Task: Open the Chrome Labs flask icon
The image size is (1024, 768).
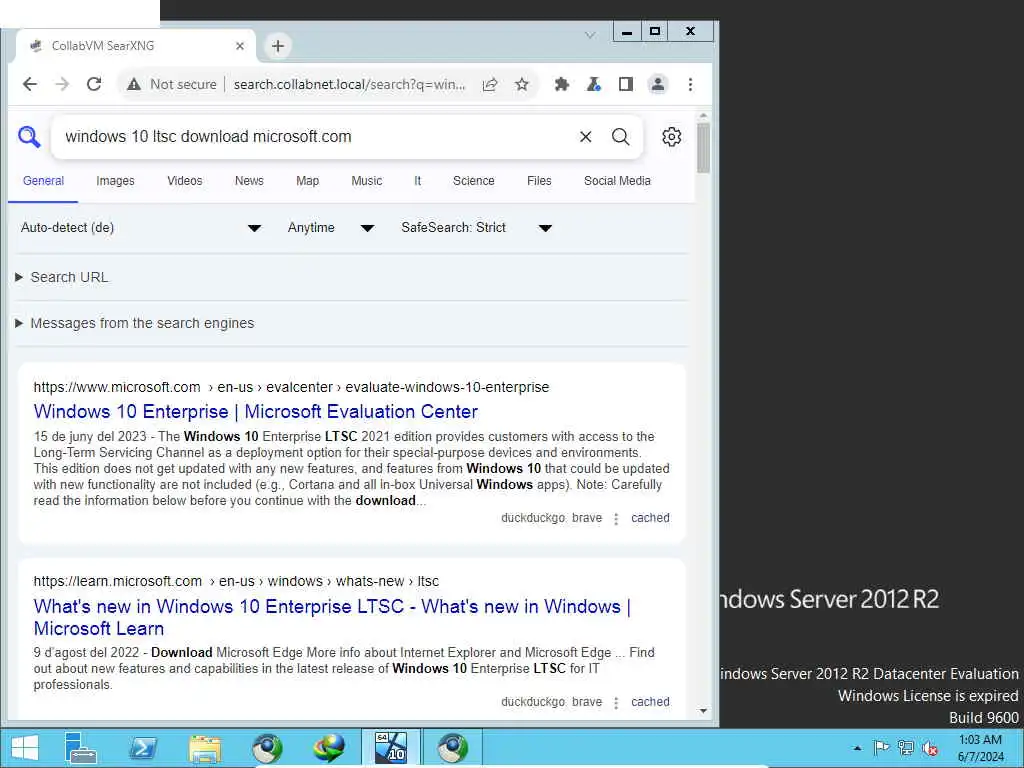Action: [x=594, y=84]
